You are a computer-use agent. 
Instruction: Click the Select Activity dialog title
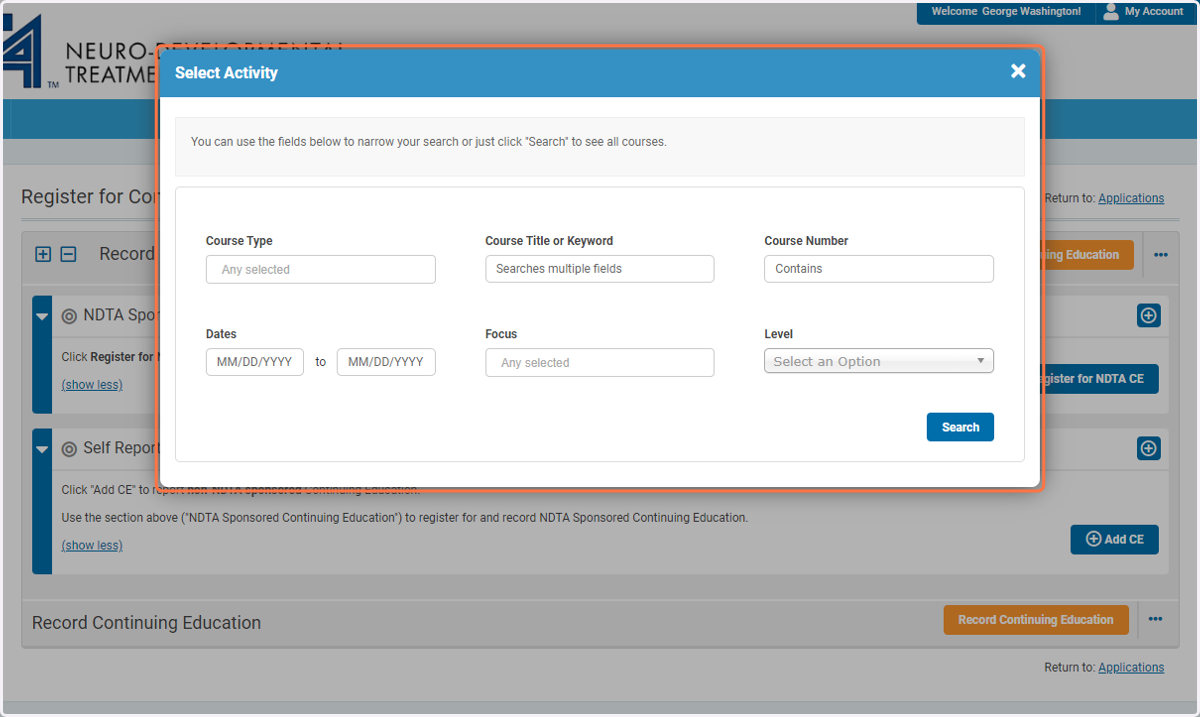[x=226, y=72]
